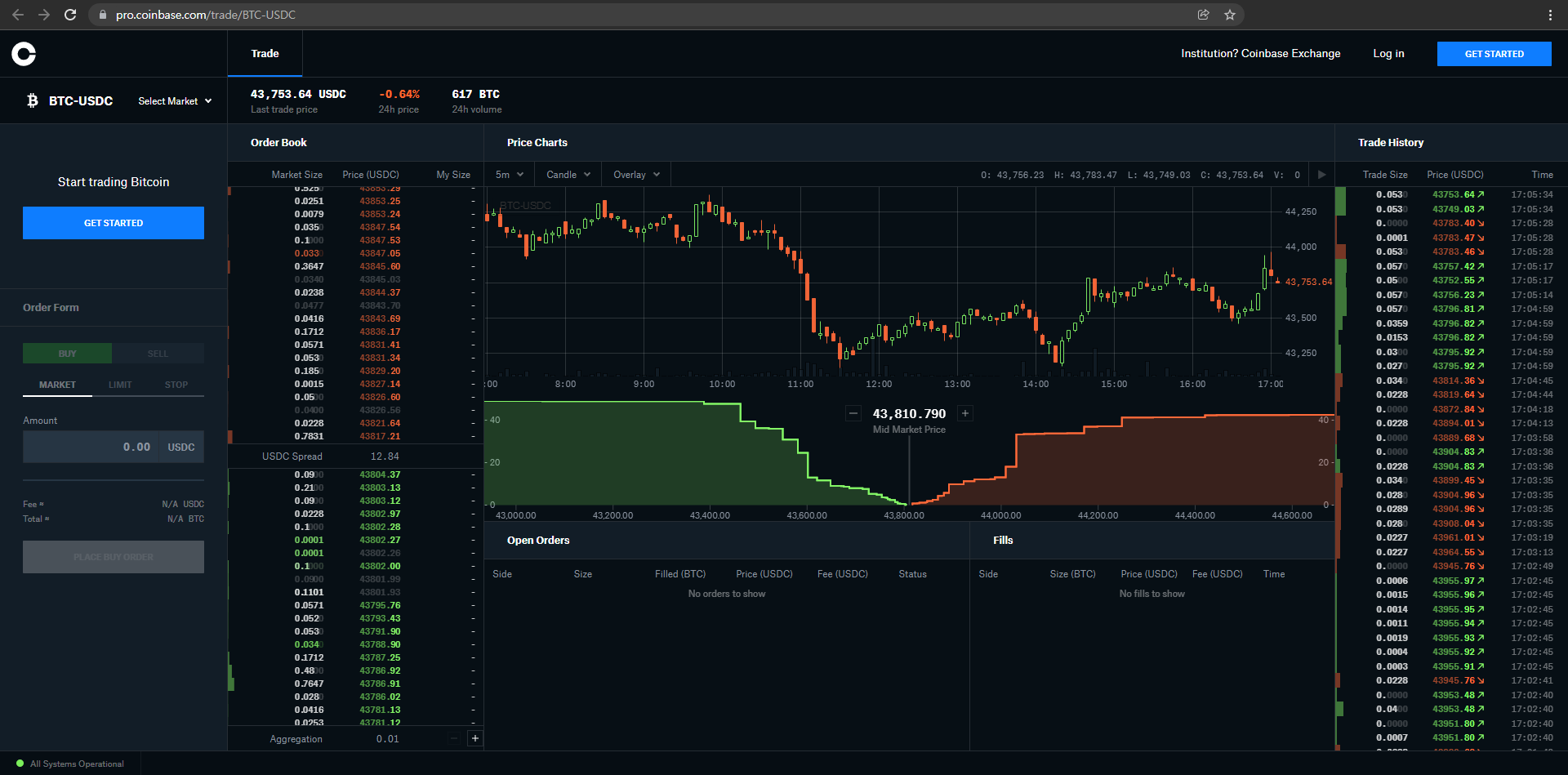
Task: Click the Amount input field
Action: coord(91,447)
